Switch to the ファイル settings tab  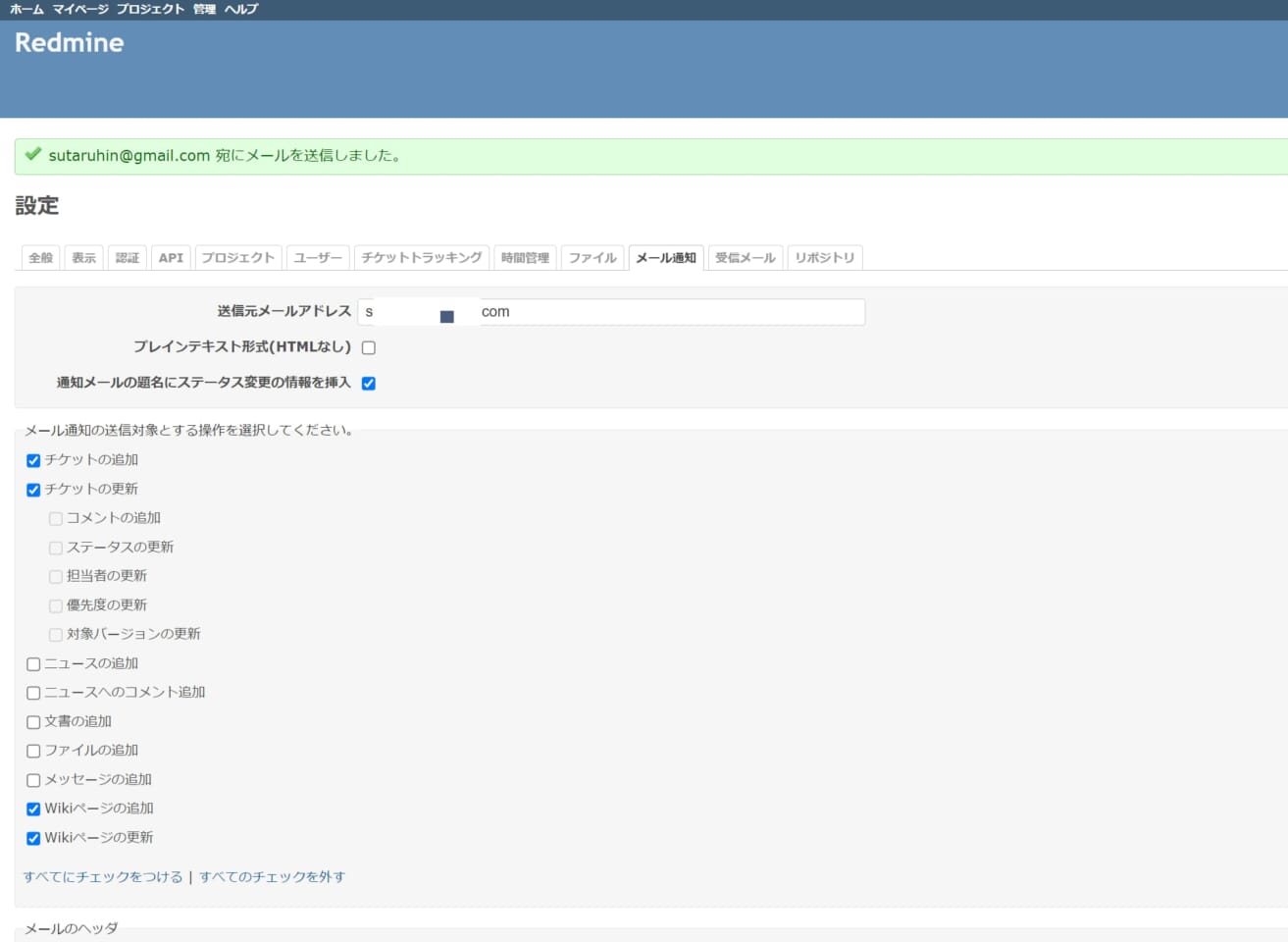pos(592,258)
